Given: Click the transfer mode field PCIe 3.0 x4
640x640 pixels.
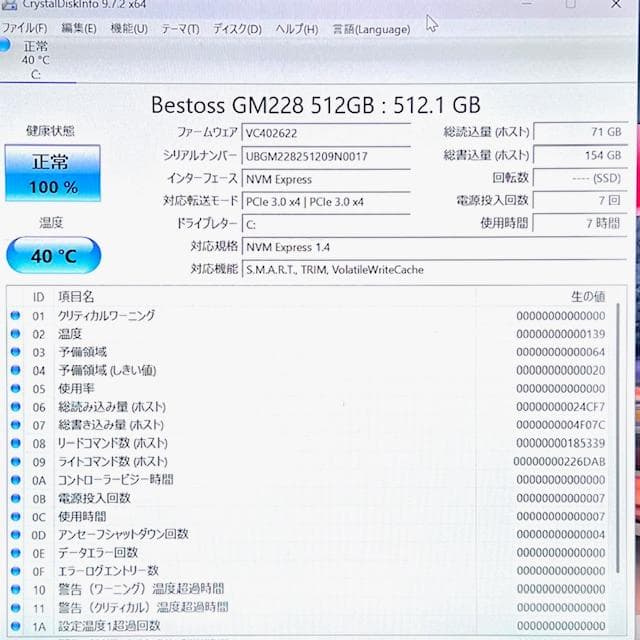Looking at the screenshot, I should click(326, 202).
